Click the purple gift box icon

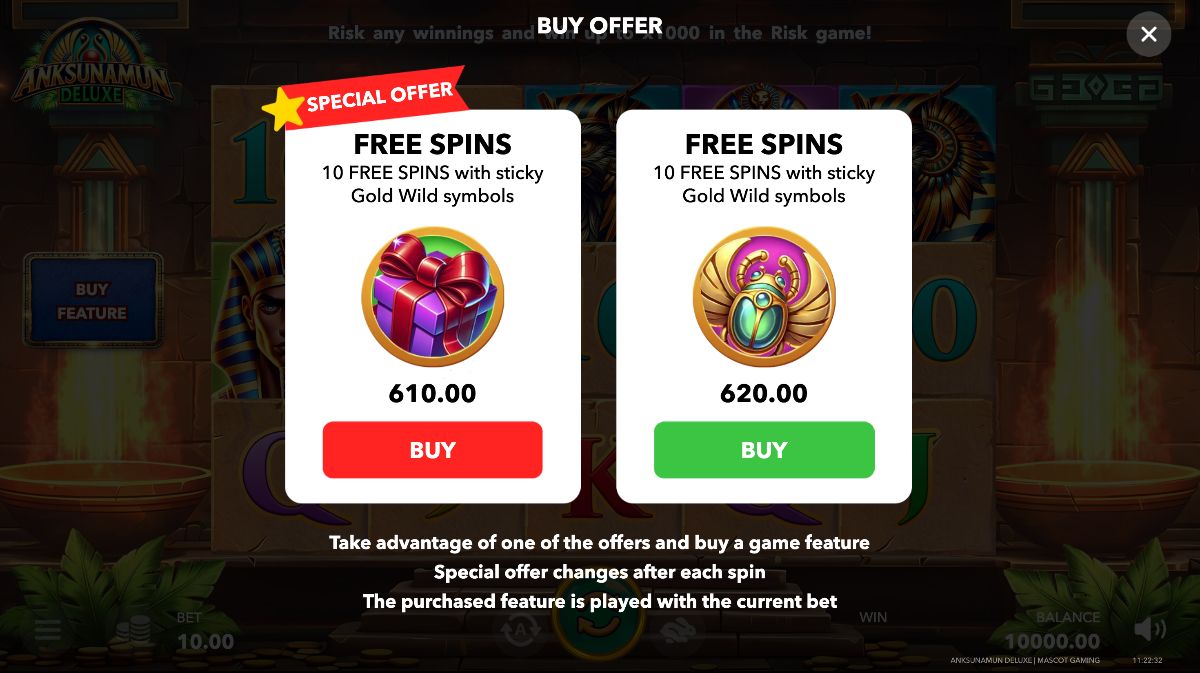[432, 297]
